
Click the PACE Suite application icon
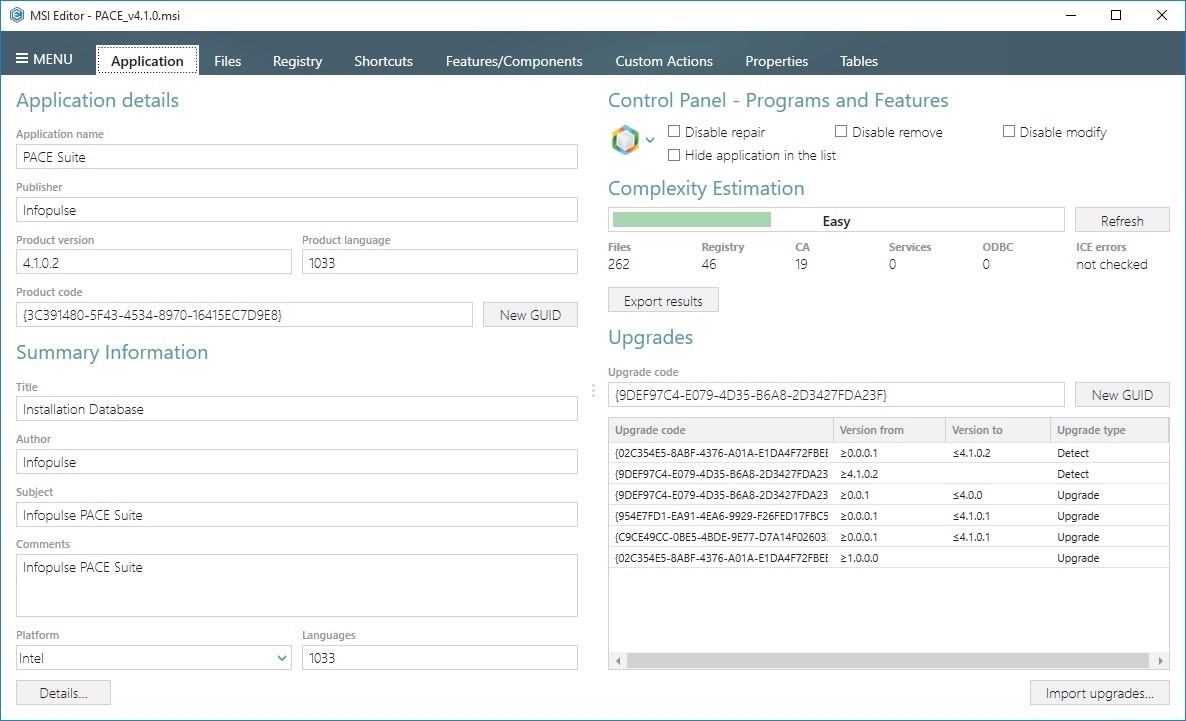[x=625, y=140]
